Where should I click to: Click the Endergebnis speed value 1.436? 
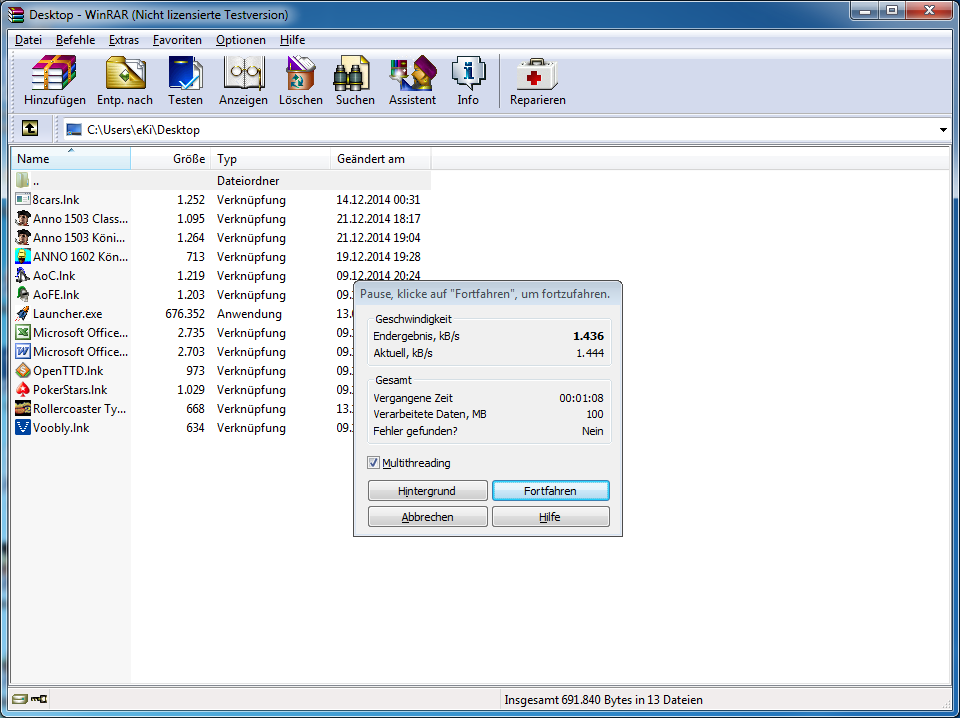tap(588, 336)
